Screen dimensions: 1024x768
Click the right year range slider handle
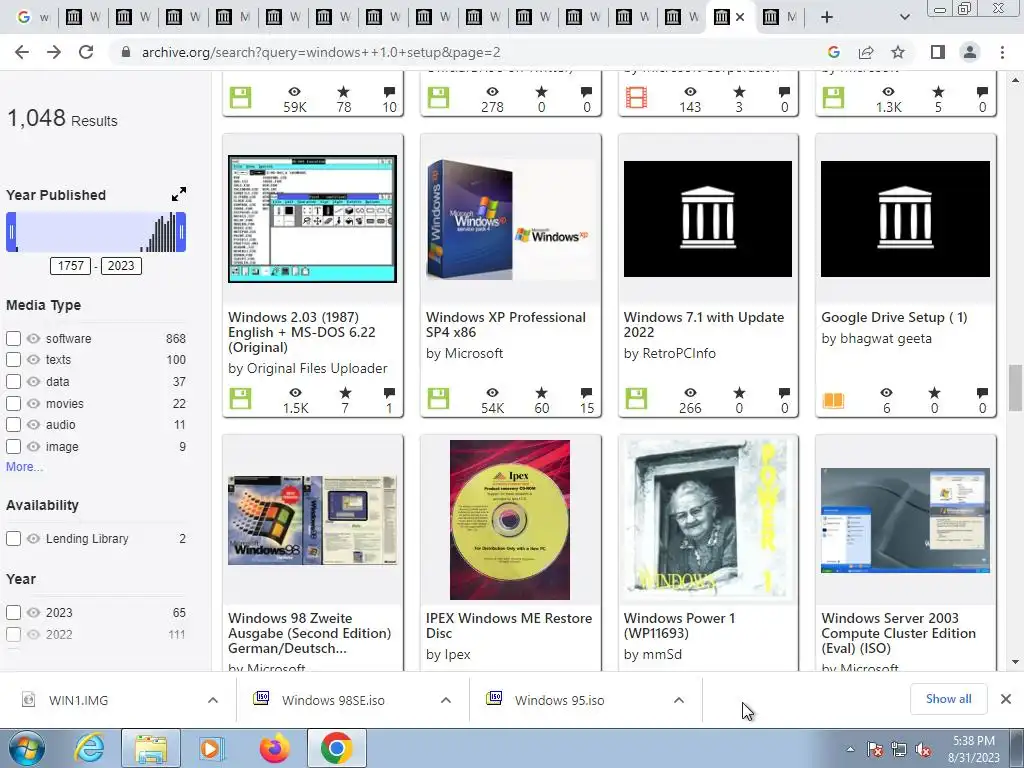(182, 232)
